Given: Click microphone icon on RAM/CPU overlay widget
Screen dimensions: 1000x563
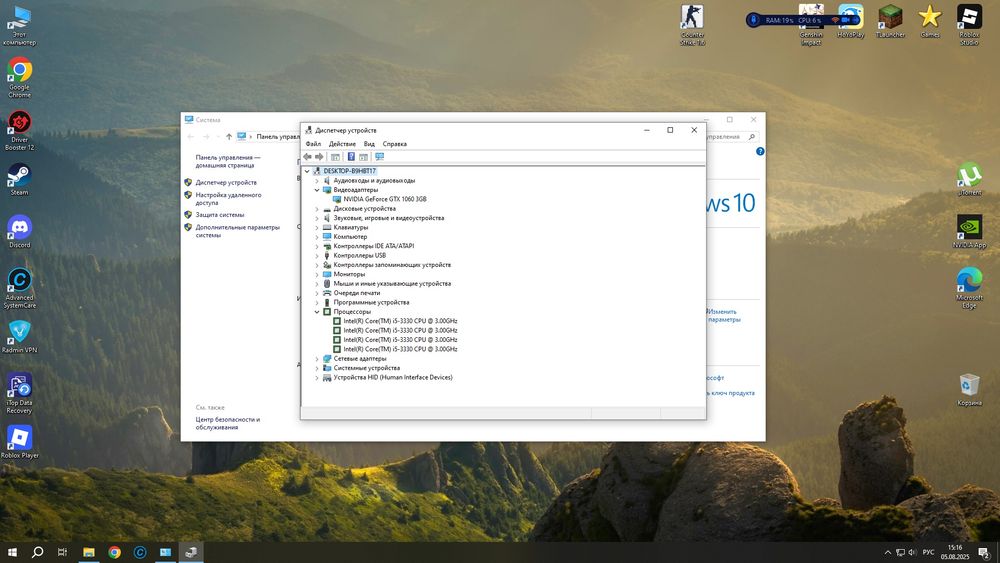Looking at the screenshot, I should pyautogui.click(x=754, y=20).
